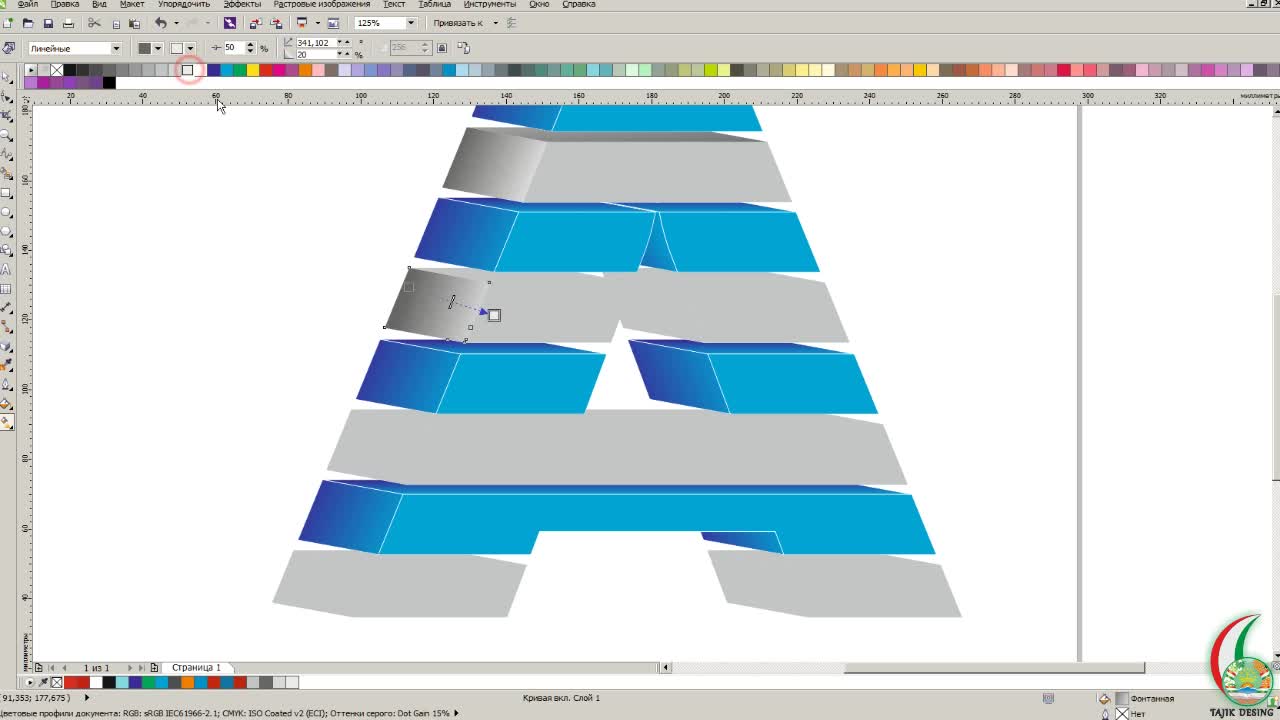Open the 125% zoom level dropdown
Screen dimensions: 1280x720
pyautogui.click(x=411, y=23)
